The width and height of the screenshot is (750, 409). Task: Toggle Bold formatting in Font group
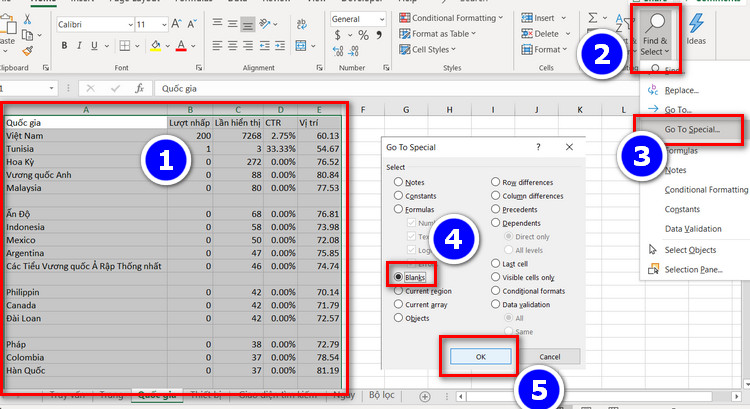[64, 46]
